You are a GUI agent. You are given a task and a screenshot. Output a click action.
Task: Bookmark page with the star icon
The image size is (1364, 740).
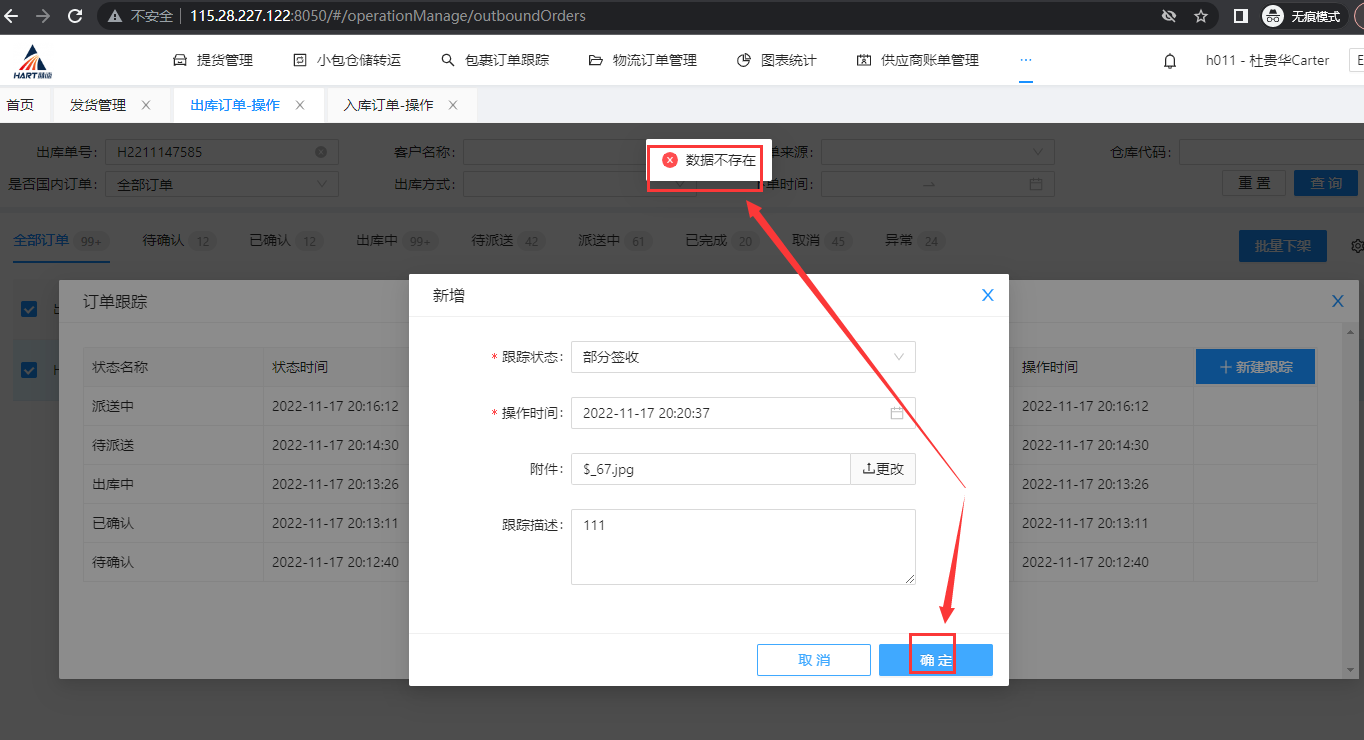click(1200, 16)
